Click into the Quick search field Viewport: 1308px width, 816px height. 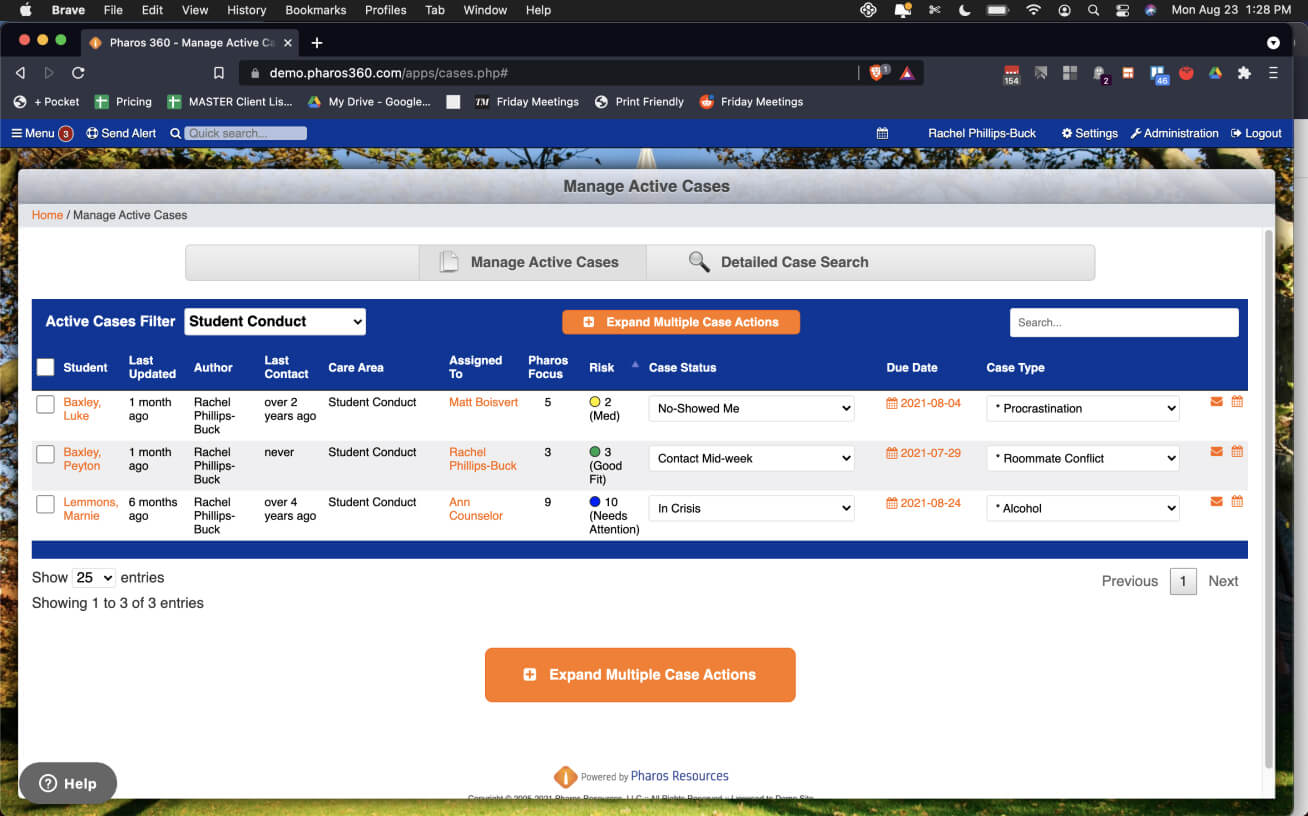pyautogui.click(x=245, y=133)
